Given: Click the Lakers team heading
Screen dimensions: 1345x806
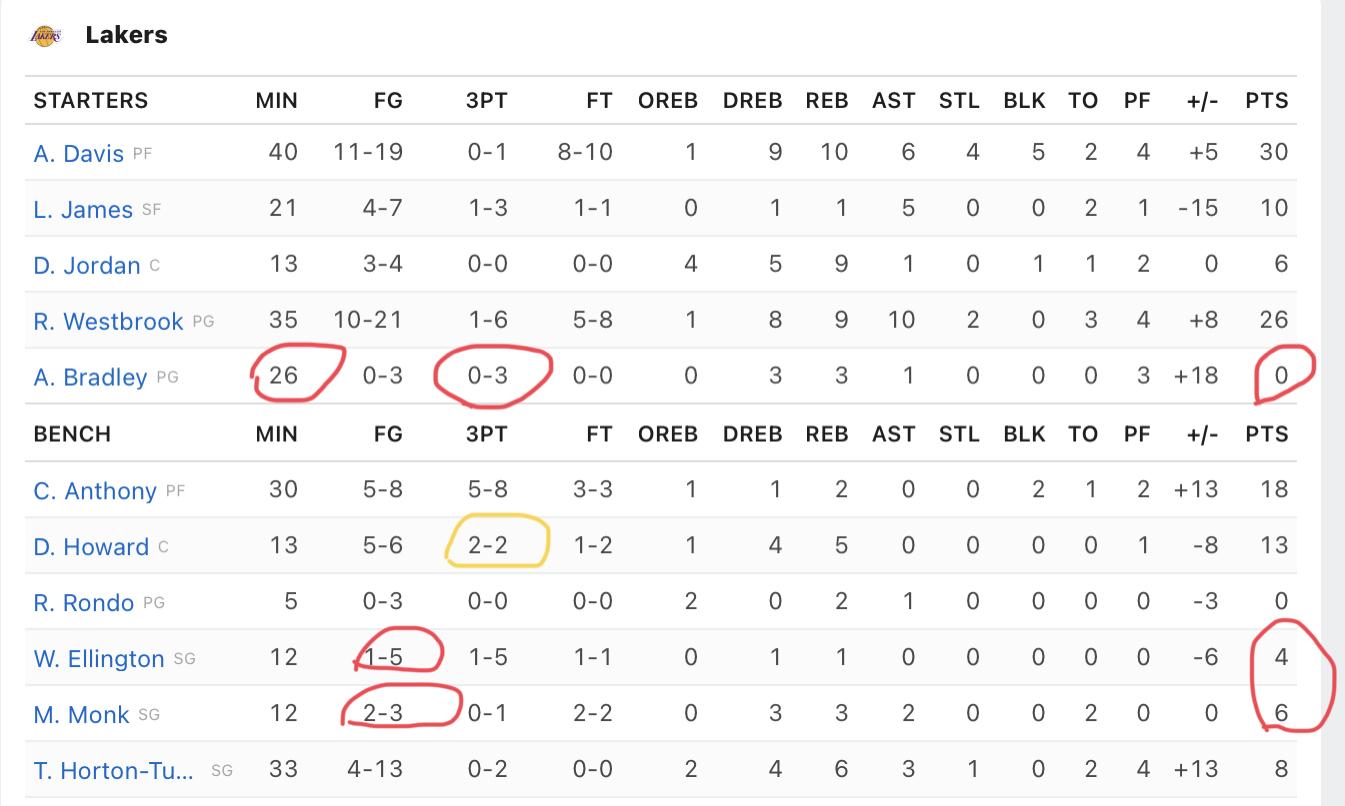Looking at the screenshot, I should click(x=126, y=35).
